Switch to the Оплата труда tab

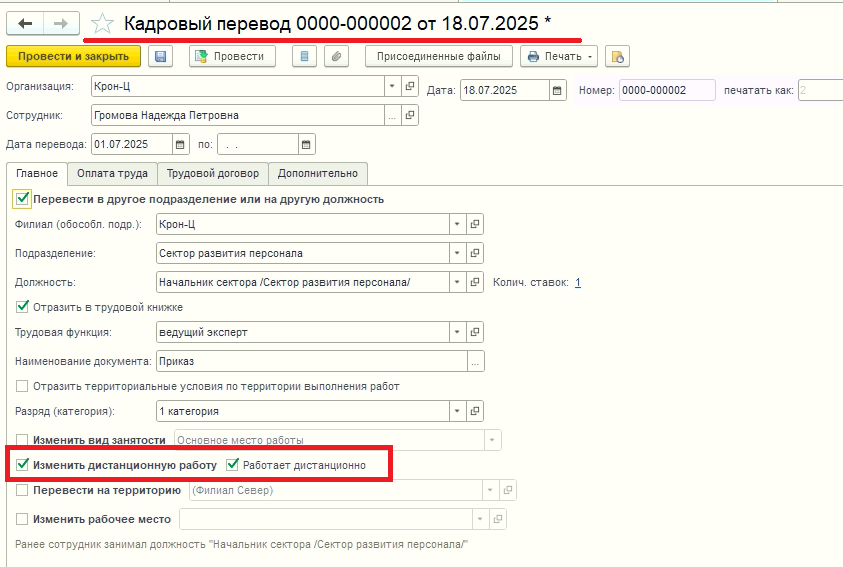[x=112, y=174]
